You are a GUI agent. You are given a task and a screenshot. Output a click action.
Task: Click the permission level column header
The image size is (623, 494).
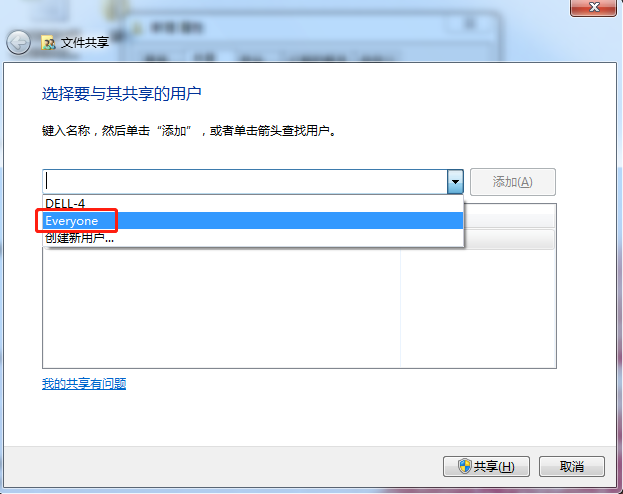point(509,219)
